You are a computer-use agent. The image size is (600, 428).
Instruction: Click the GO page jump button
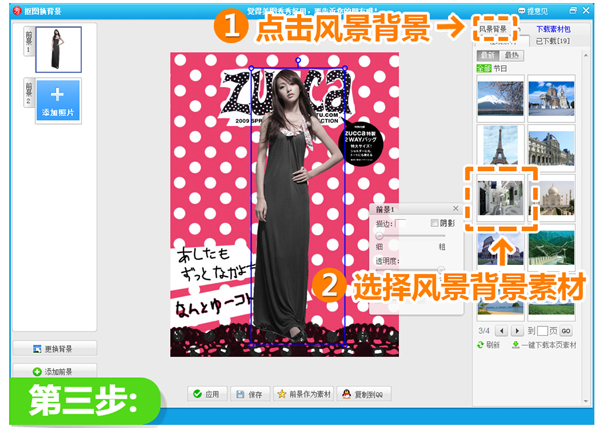[566, 331]
